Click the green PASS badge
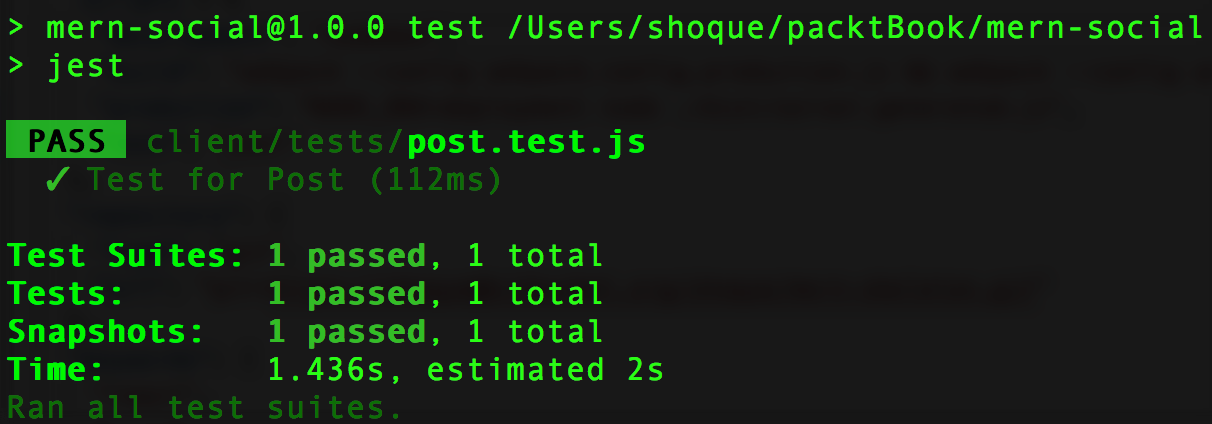The width and height of the screenshot is (1212, 424). point(66,142)
